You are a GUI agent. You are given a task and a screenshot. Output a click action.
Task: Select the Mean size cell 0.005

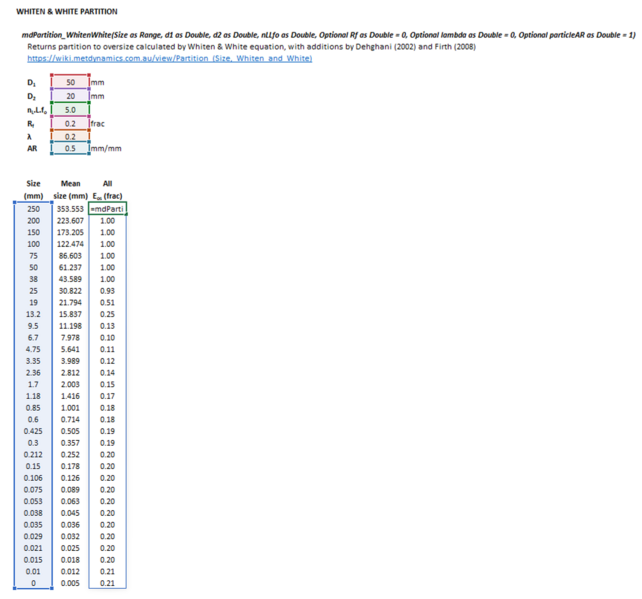click(70, 582)
